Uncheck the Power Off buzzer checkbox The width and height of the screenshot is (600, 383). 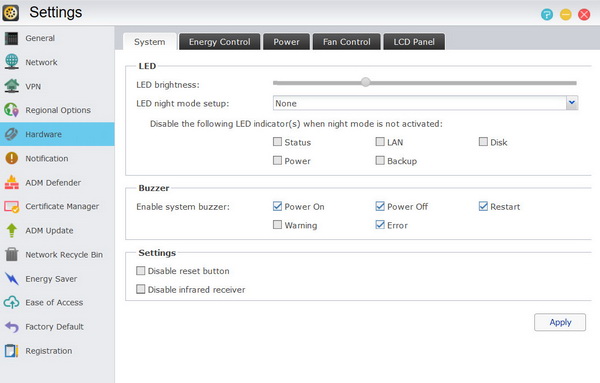pos(380,206)
